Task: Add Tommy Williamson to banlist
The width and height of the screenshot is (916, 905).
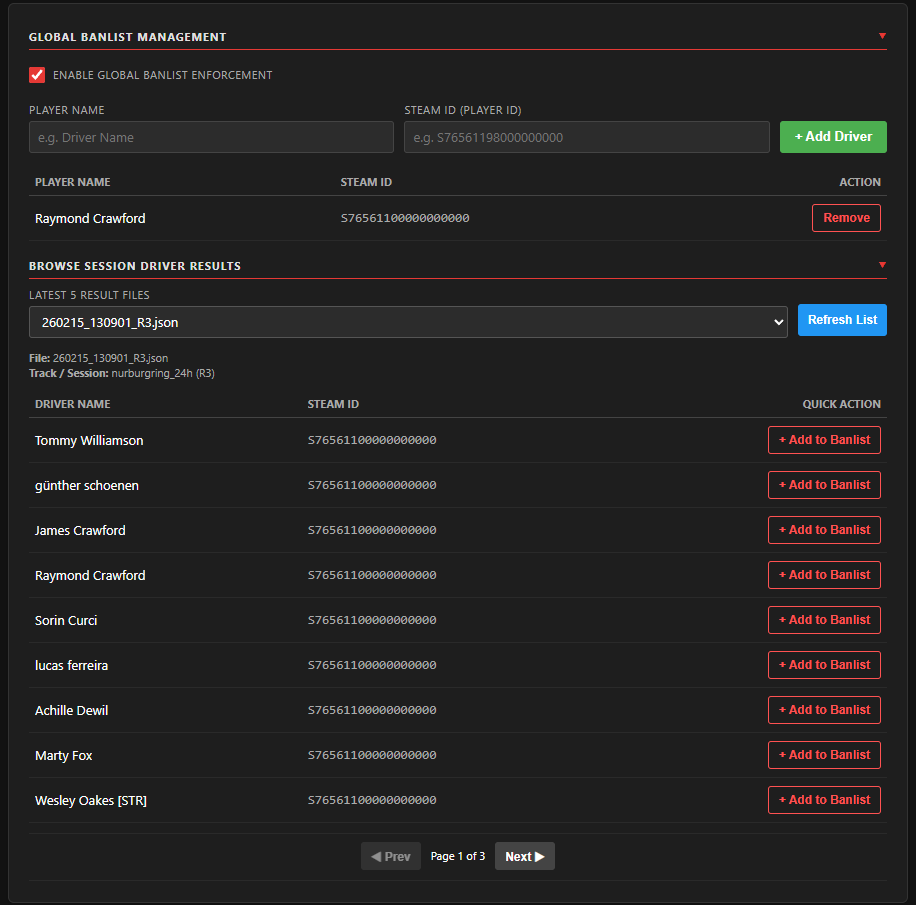Action: [x=824, y=440]
